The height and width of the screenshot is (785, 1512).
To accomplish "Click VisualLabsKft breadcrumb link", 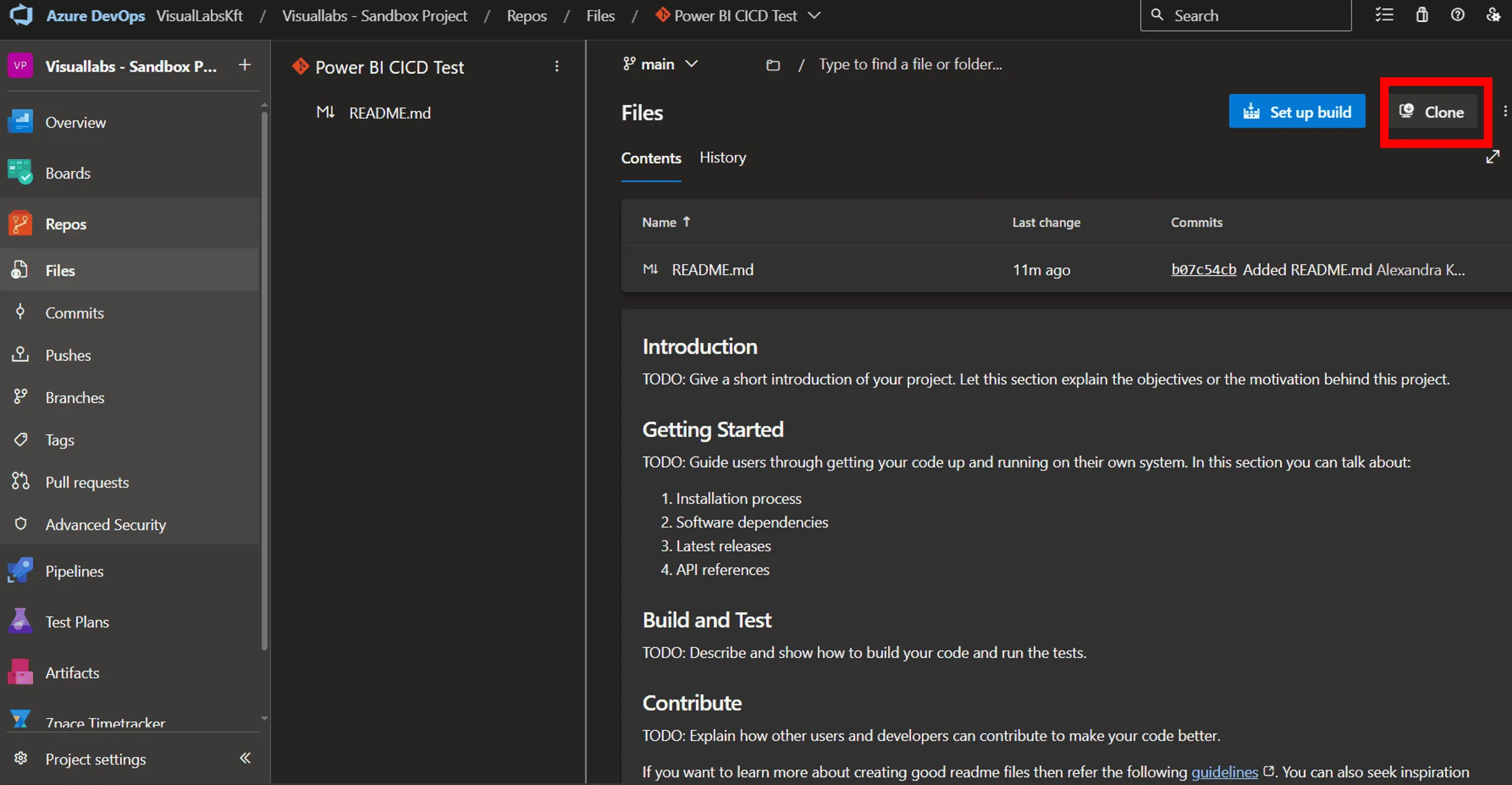I will coord(199,15).
